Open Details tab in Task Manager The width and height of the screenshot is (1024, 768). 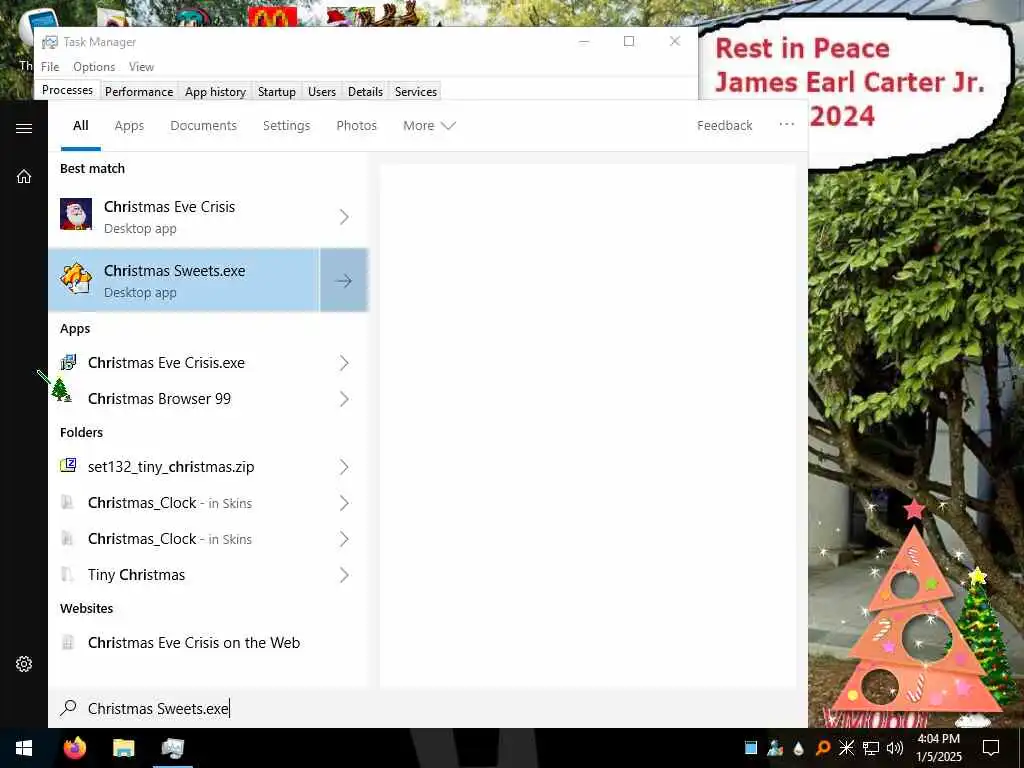point(365,91)
